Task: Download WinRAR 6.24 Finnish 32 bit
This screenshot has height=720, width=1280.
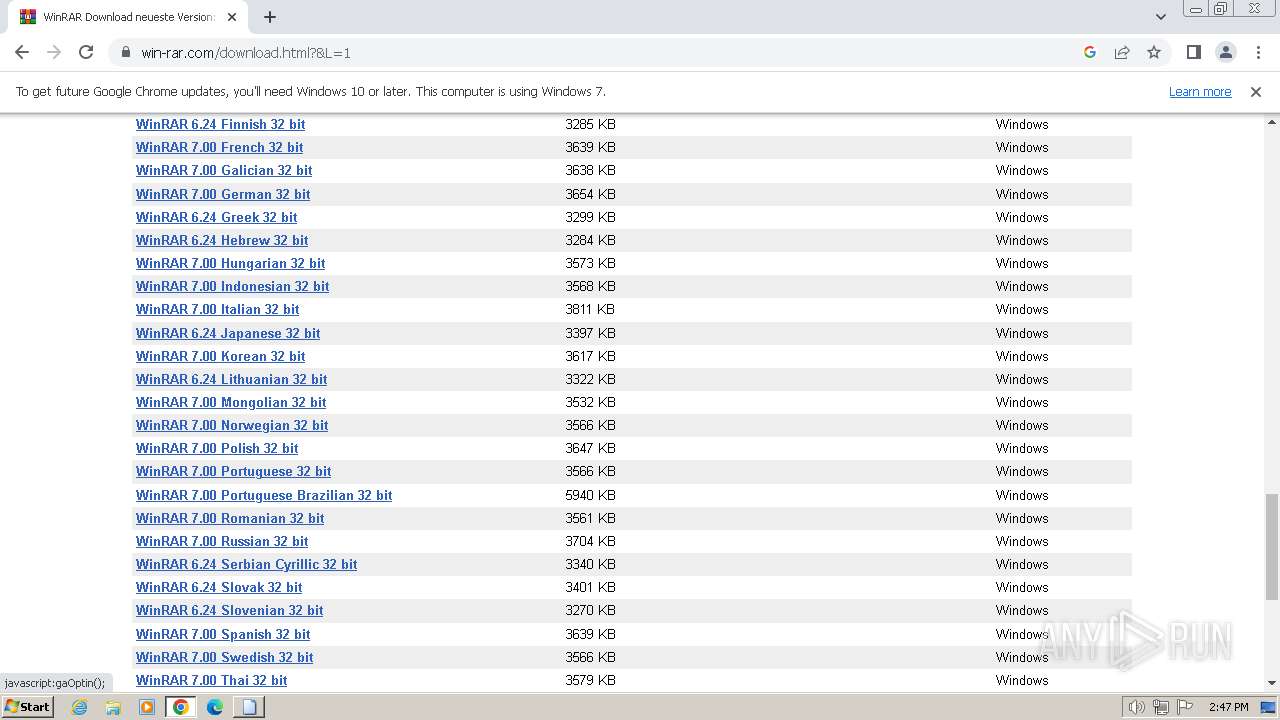Action: click(x=220, y=124)
